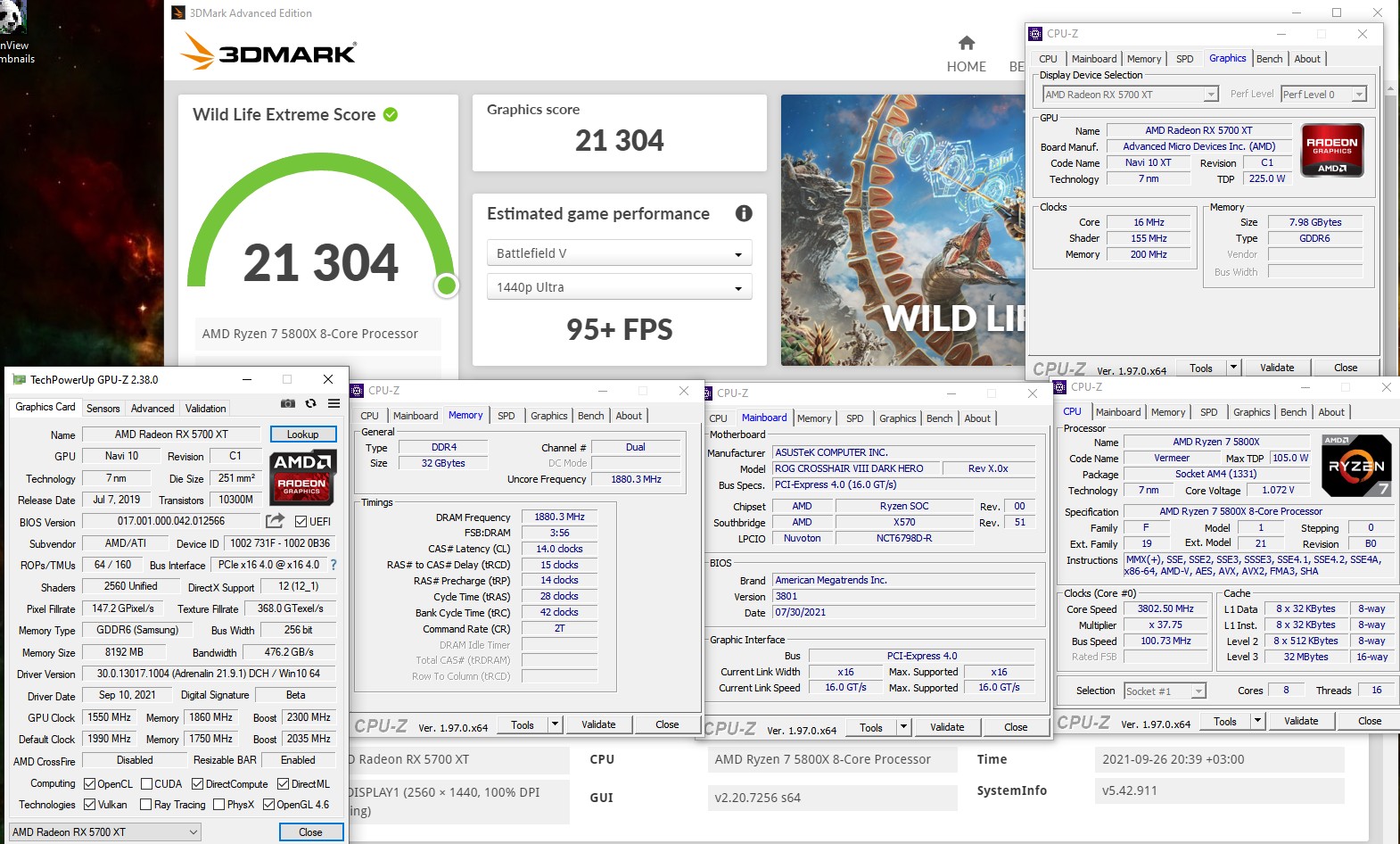The width and height of the screenshot is (1400, 844).
Task: Click the Graphics score 21 304 card
Action: point(619,133)
